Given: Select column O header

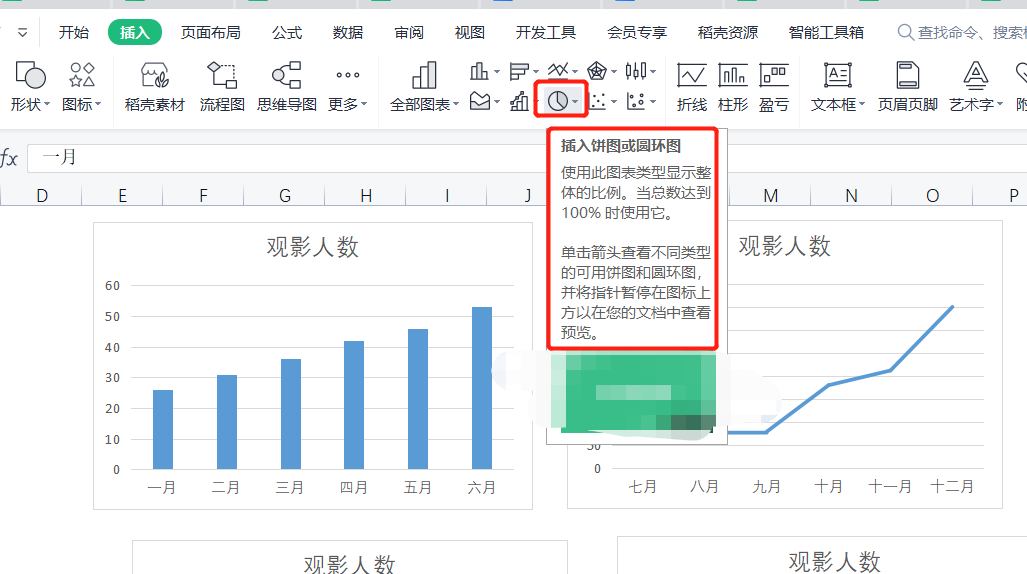Looking at the screenshot, I should [932, 195].
